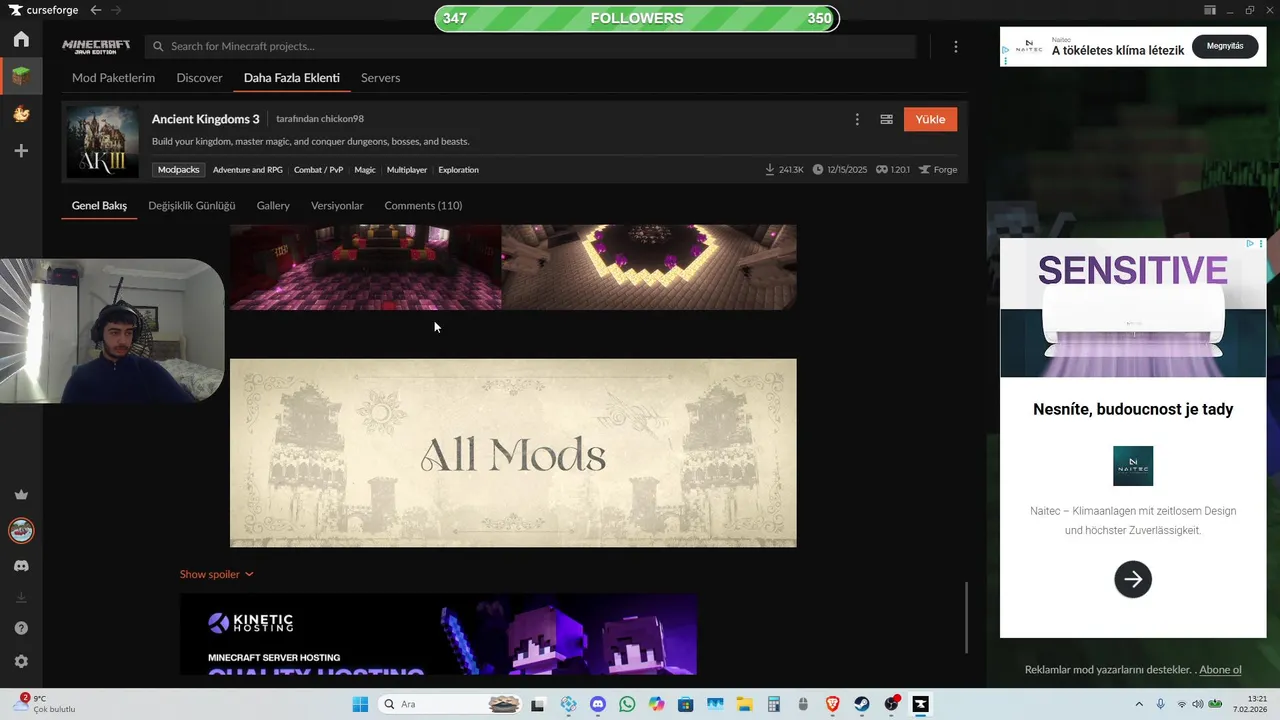Open the Gallery tab

click(273, 206)
